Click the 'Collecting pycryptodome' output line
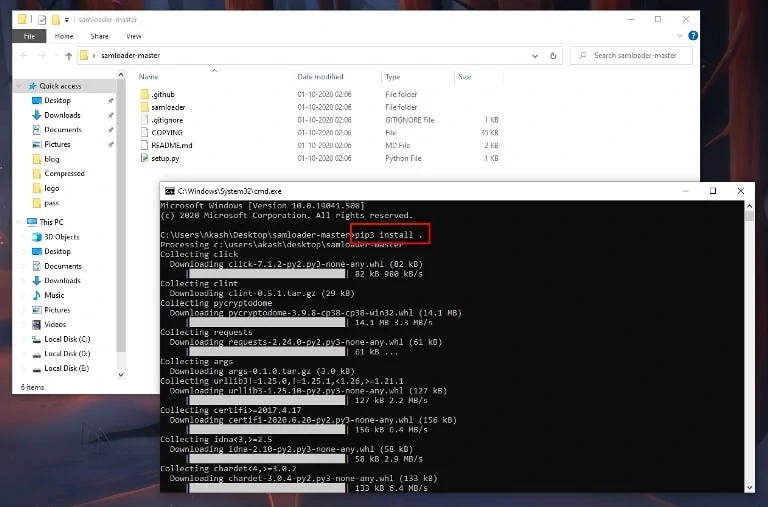 click(216, 303)
